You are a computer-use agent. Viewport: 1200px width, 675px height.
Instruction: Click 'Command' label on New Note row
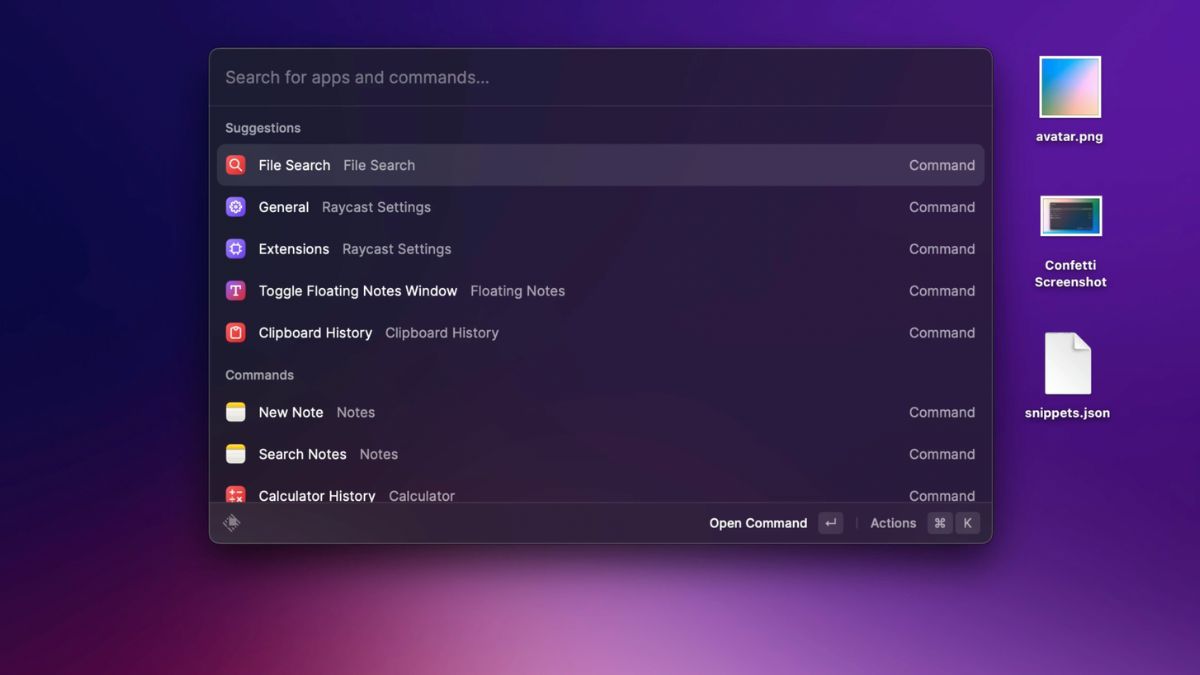coord(942,412)
